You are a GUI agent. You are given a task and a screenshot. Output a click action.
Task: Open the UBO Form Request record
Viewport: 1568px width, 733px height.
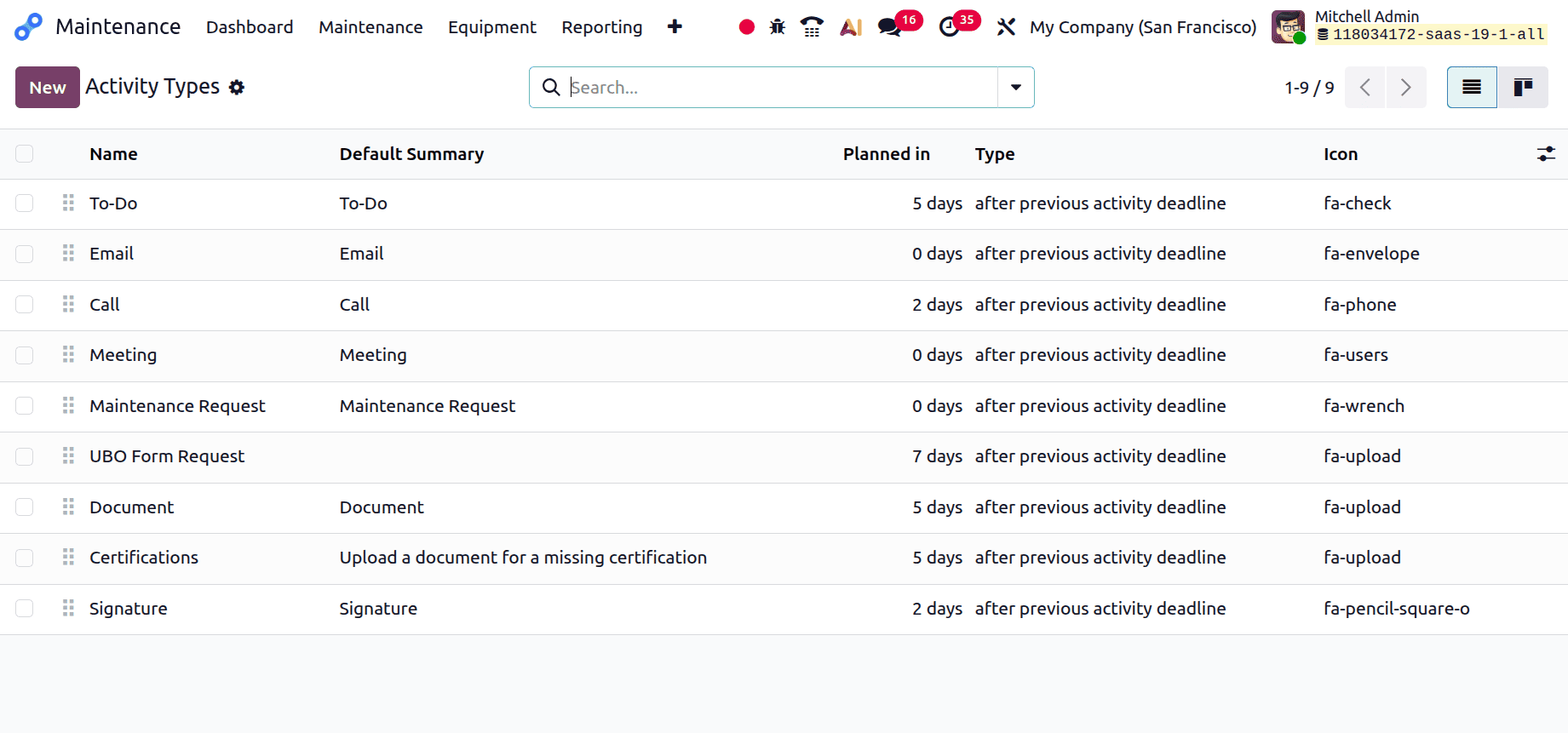[x=167, y=456]
